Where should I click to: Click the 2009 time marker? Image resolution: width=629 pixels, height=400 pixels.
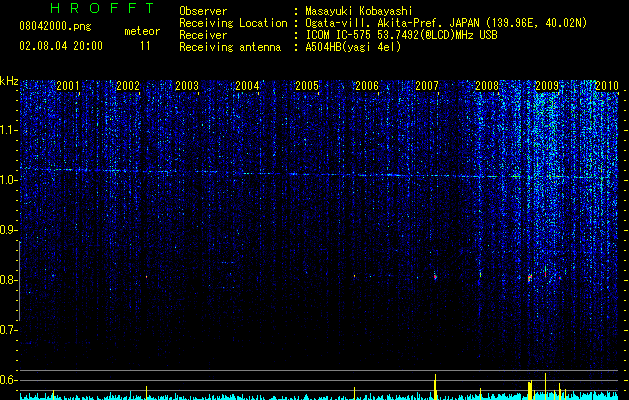coord(547,85)
